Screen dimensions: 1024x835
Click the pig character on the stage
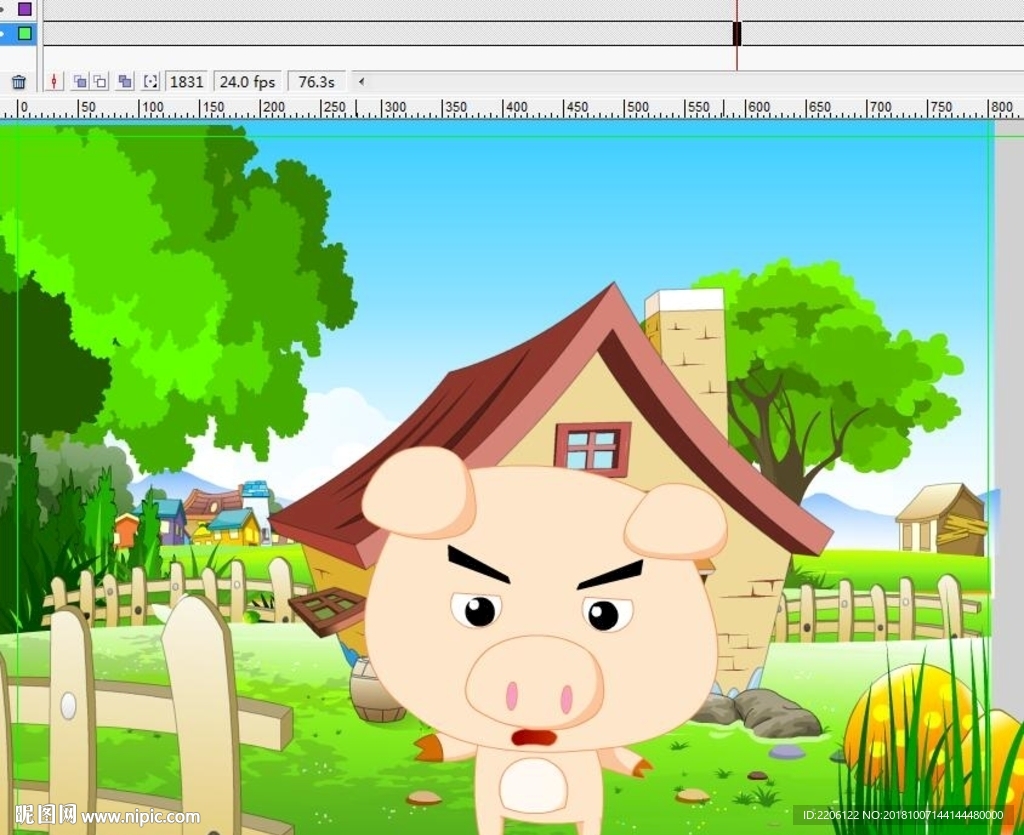pyautogui.click(x=545, y=640)
